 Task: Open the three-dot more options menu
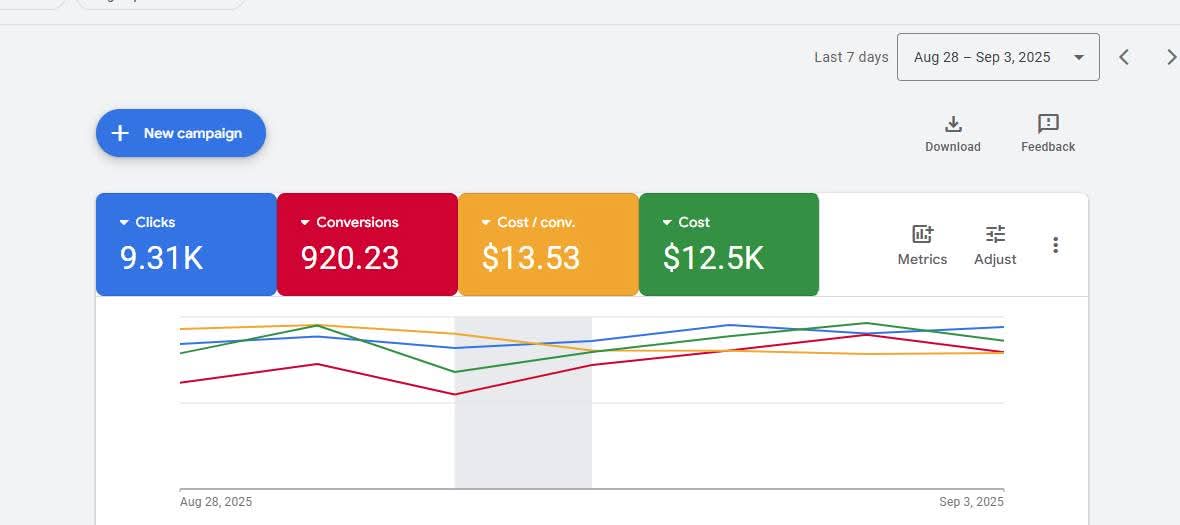tap(1055, 245)
